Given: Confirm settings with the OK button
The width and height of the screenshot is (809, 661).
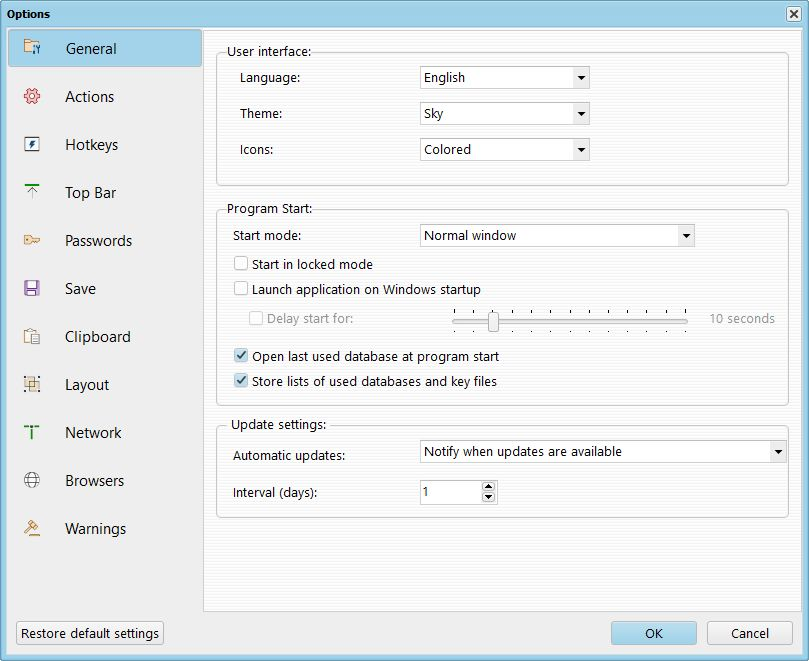Looking at the screenshot, I should (654, 633).
